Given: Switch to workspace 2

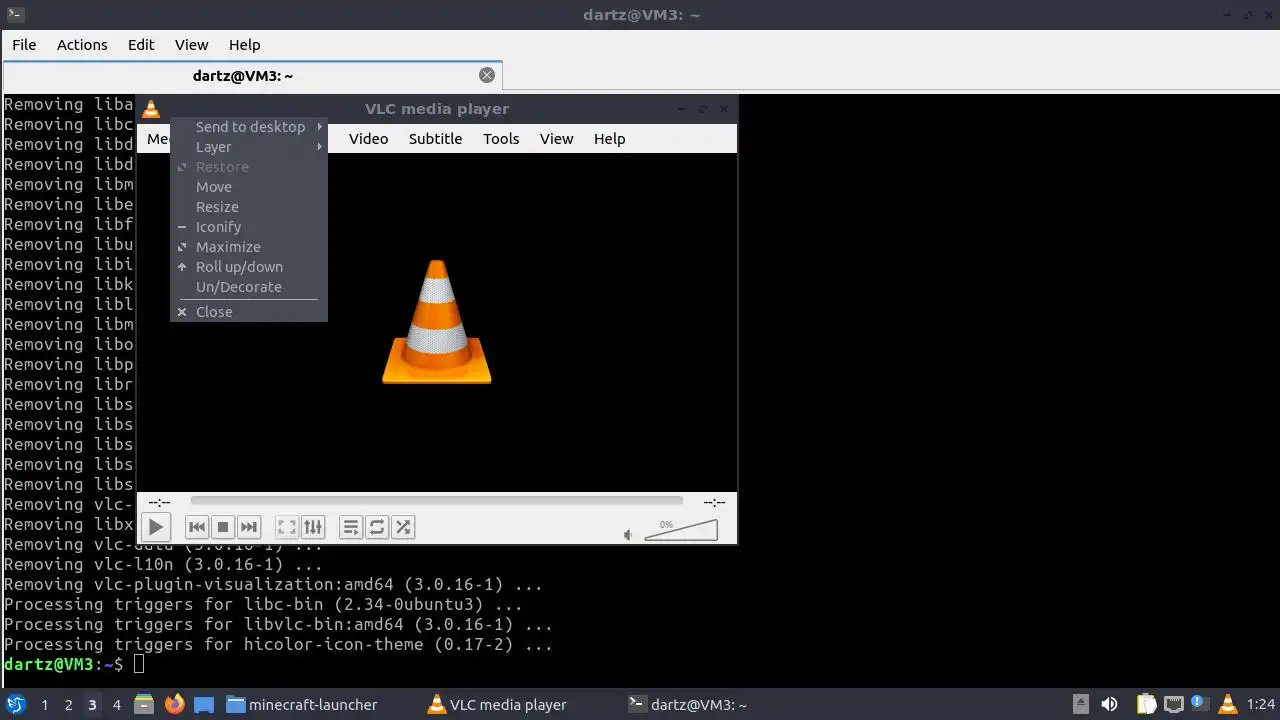Looking at the screenshot, I should [68, 705].
